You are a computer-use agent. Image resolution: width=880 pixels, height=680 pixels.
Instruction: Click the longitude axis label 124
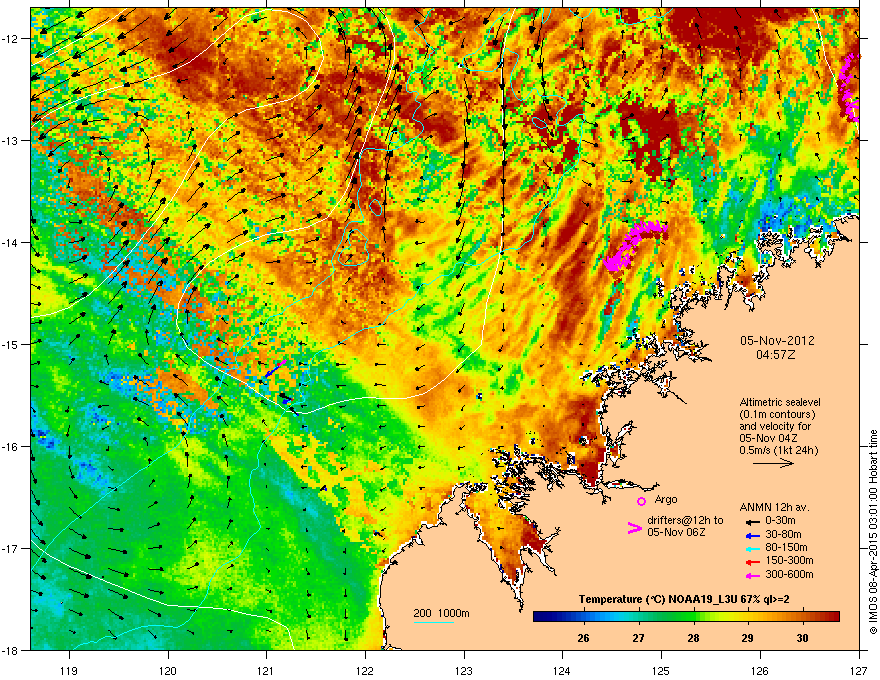pos(563,670)
